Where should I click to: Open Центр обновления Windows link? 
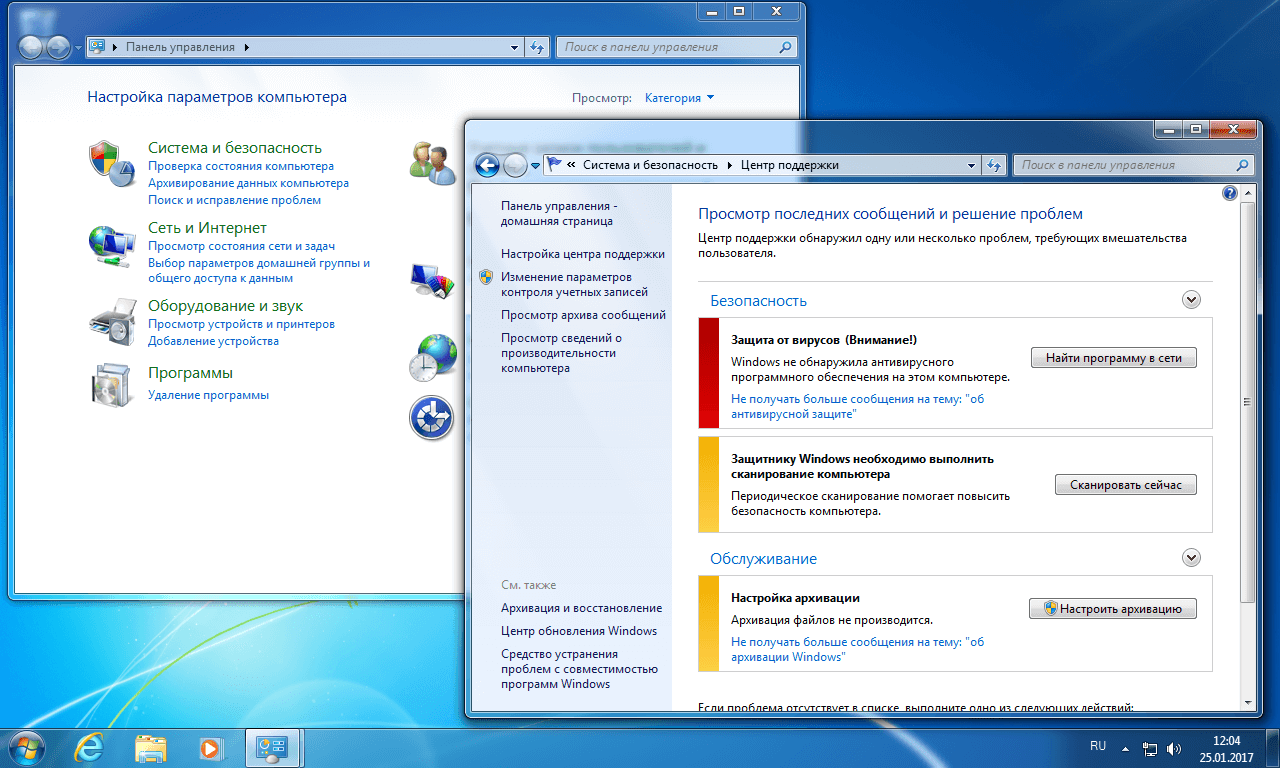[x=579, y=631]
